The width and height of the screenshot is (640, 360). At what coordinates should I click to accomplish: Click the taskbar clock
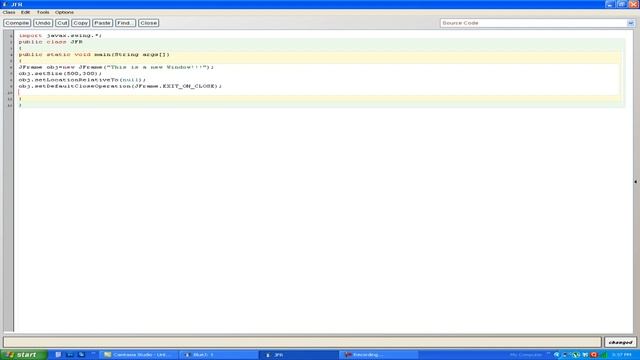[622, 355]
